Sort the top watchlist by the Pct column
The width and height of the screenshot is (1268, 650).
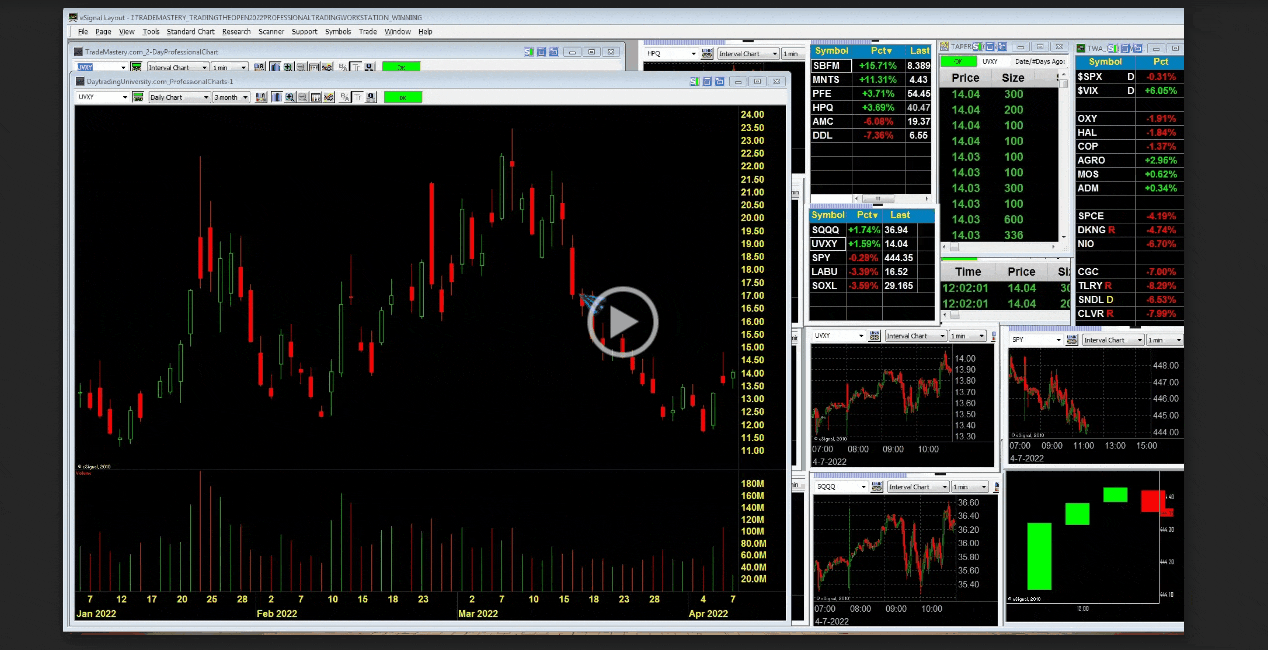(x=880, y=50)
